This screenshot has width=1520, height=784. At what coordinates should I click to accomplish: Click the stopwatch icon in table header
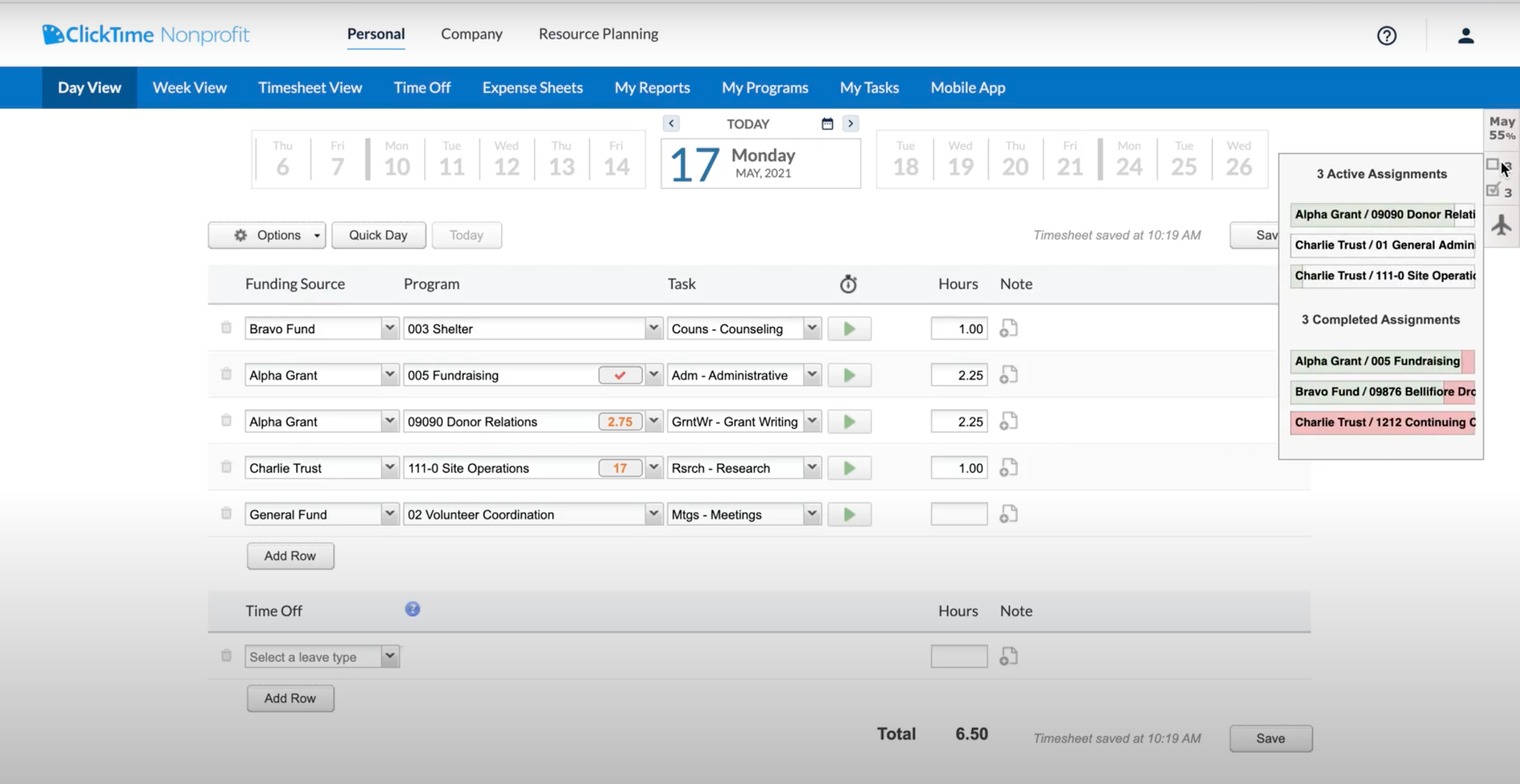[848, 284]
